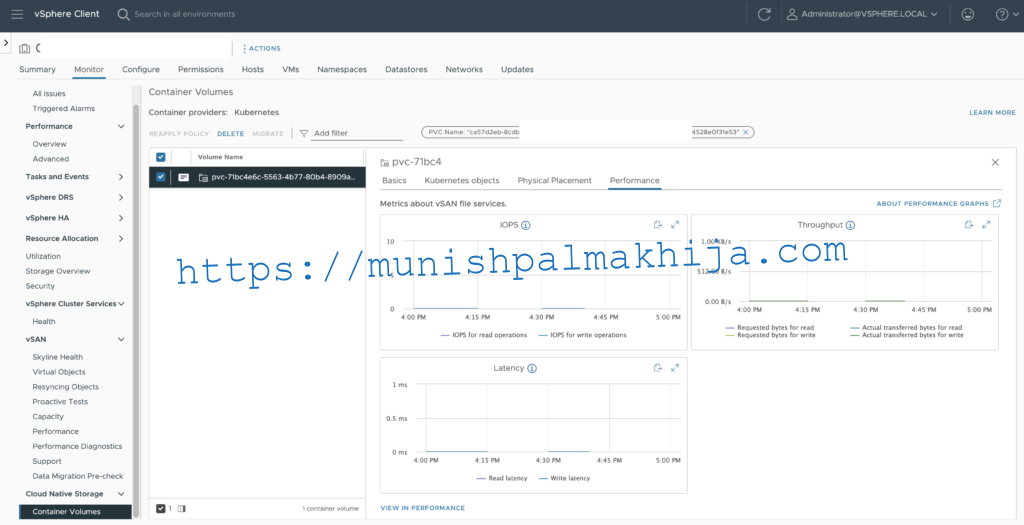Viewport: 1024px width, 525px height.
Task: Open the Permissions tab
Action: coord(200,69)
